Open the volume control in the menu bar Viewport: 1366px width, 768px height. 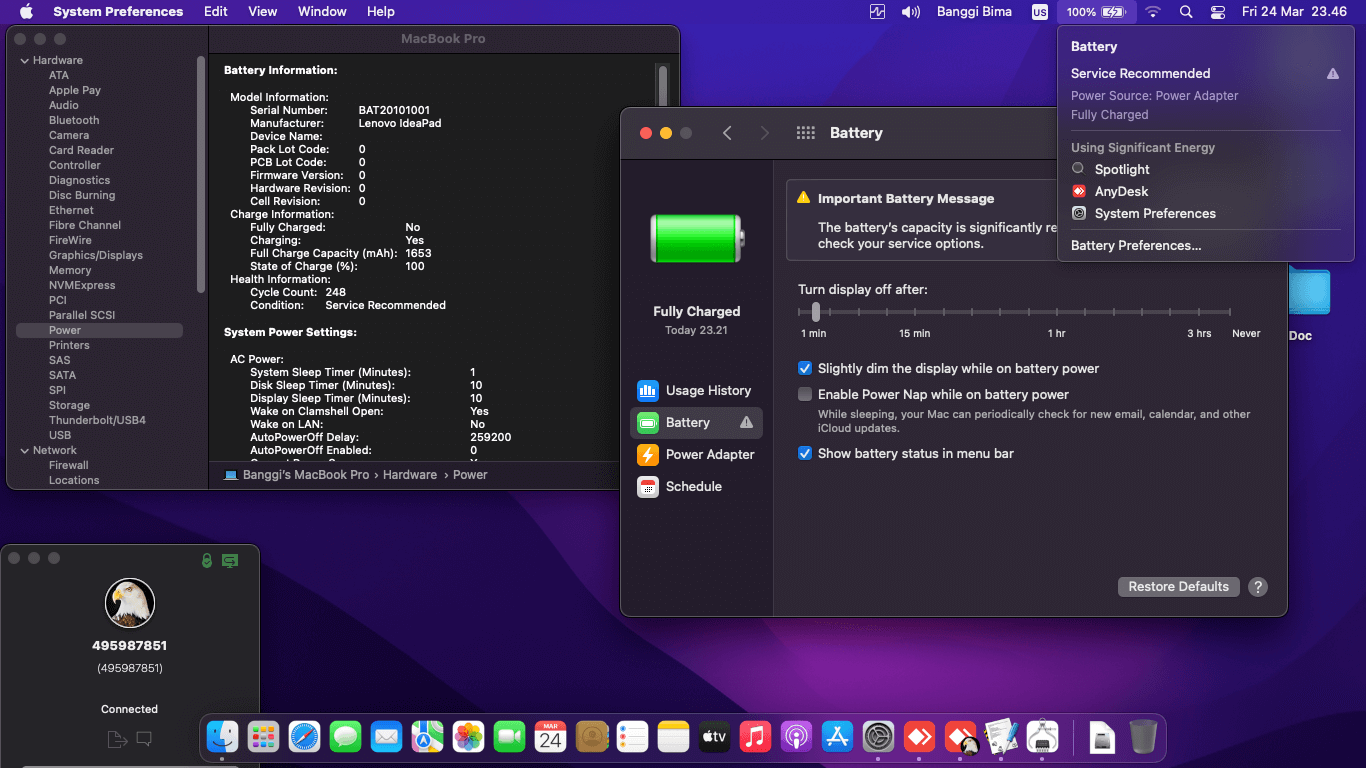[x=910, y=12]
